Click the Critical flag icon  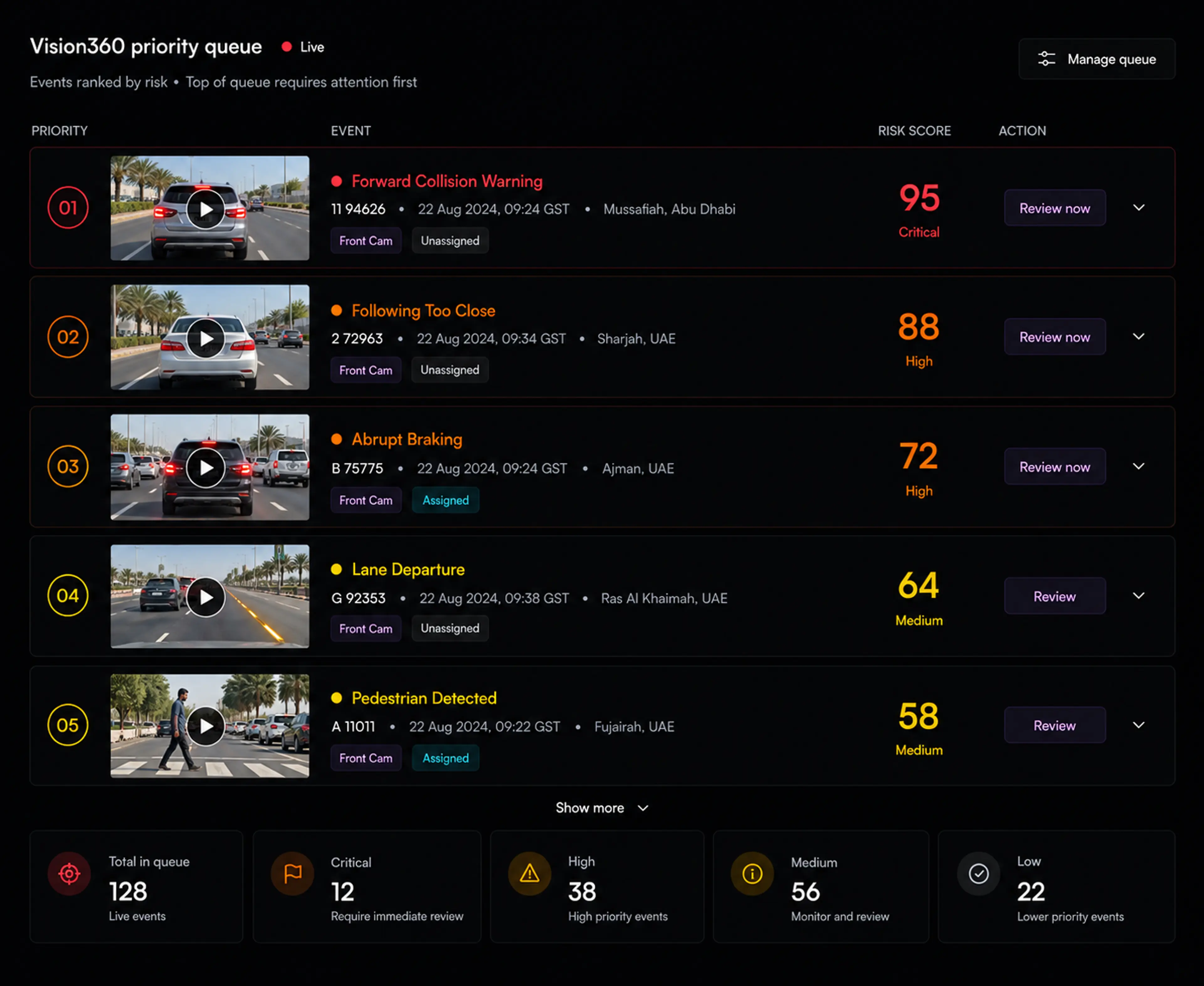[293, 873]
